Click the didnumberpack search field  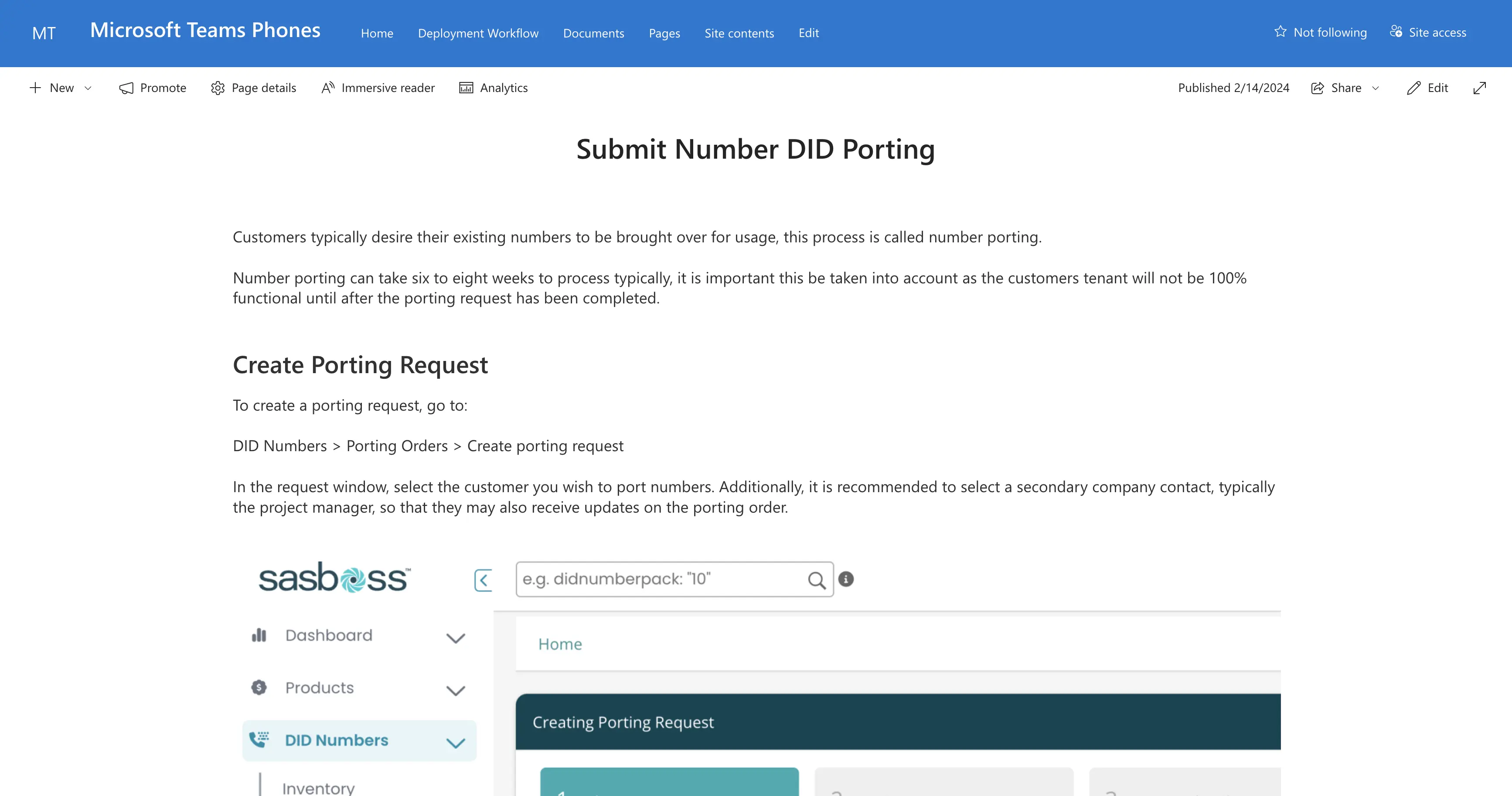tap(661, 579)
